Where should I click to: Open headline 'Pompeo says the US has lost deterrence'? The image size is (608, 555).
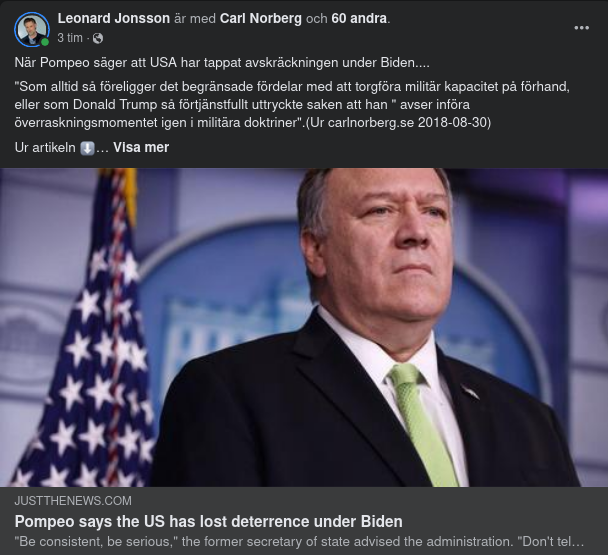[208, 521]
